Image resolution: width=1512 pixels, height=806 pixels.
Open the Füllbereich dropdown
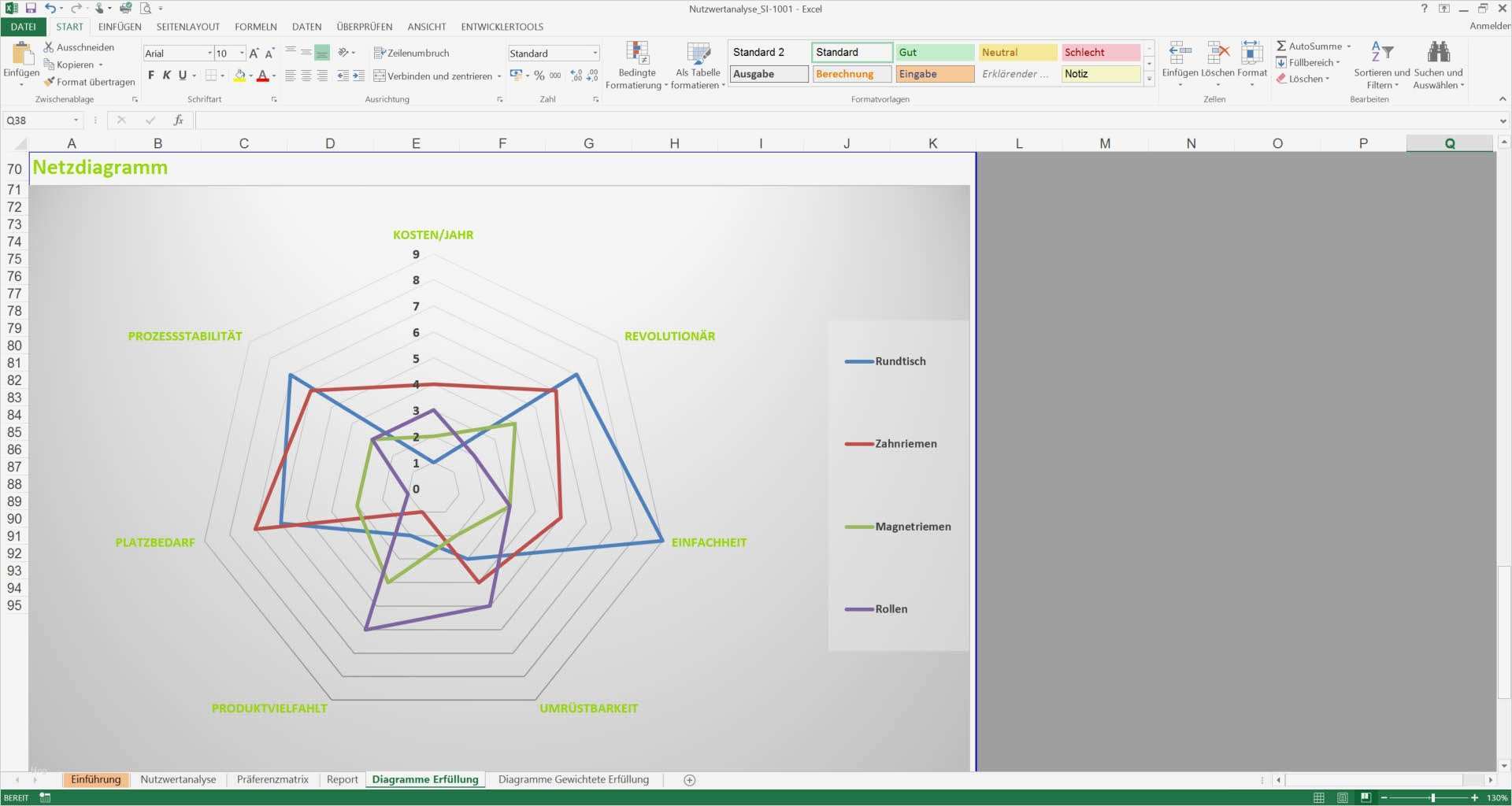tap(1308, 62)
